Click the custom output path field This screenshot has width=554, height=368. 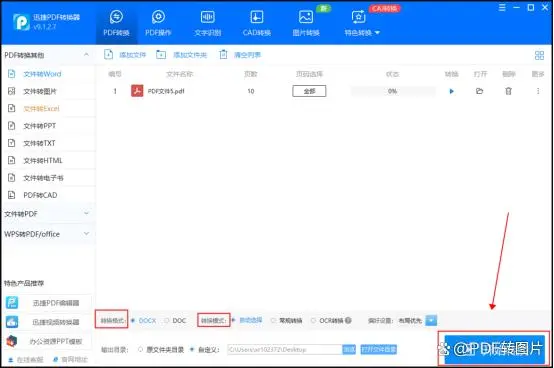pyautogui.click(x=285, y=350)
